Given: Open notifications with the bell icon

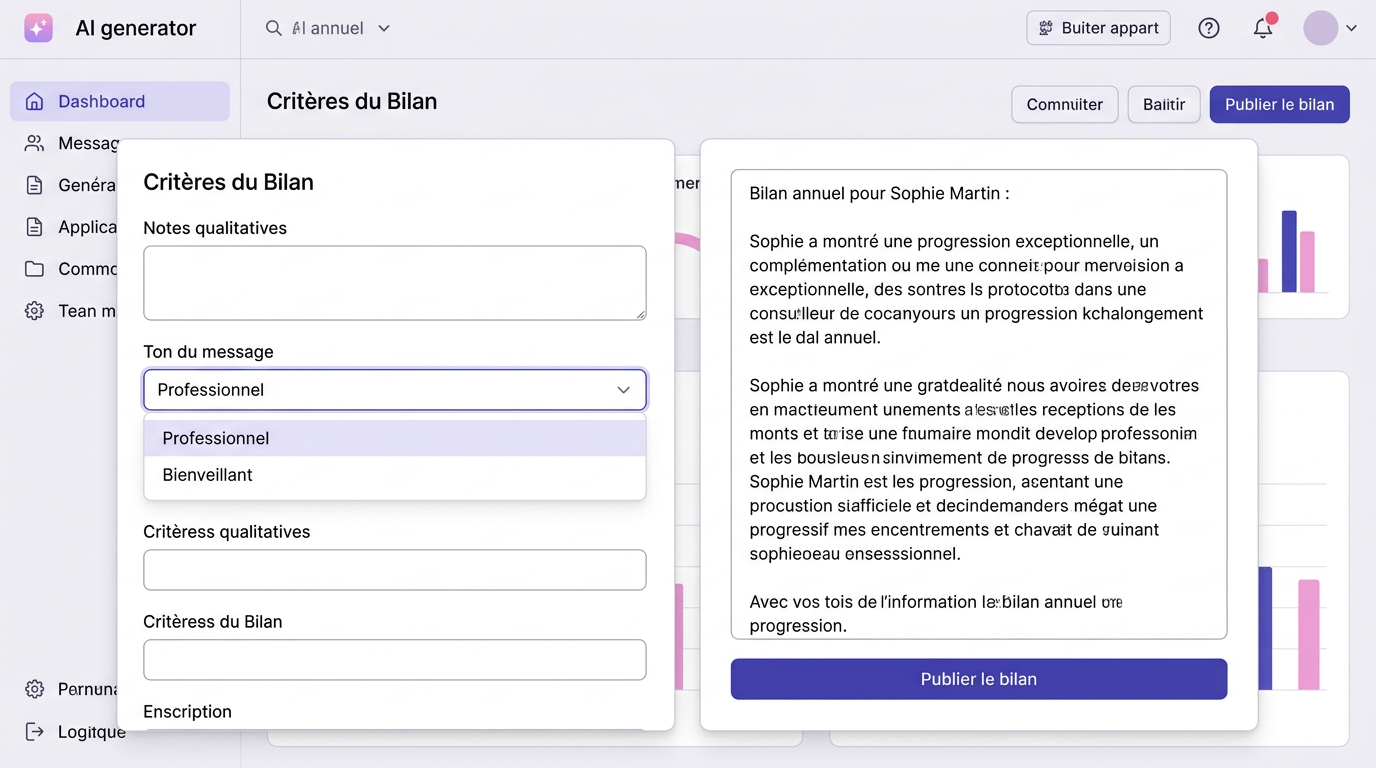Looking at the screenshot, I should tap(1263, 28).
